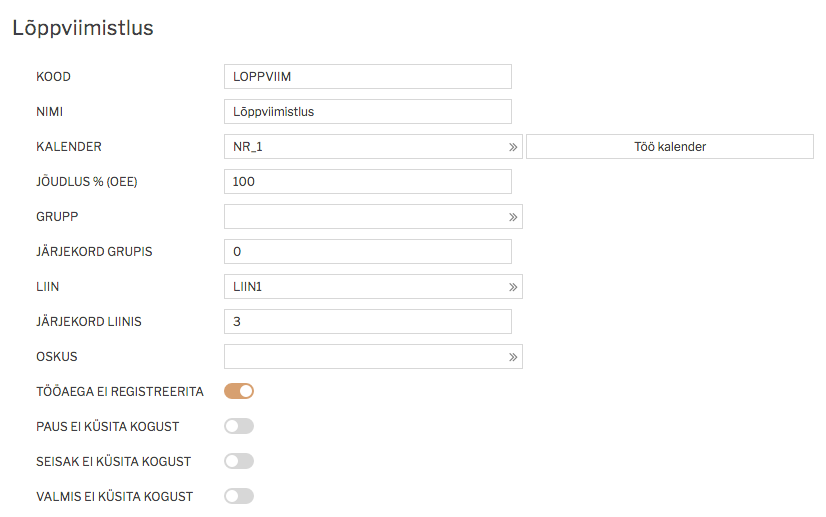Click the NIMI field containing Lõppviimistlus
Image resolution: width=826 pixels, height=517 pixels.
point(368,112)
